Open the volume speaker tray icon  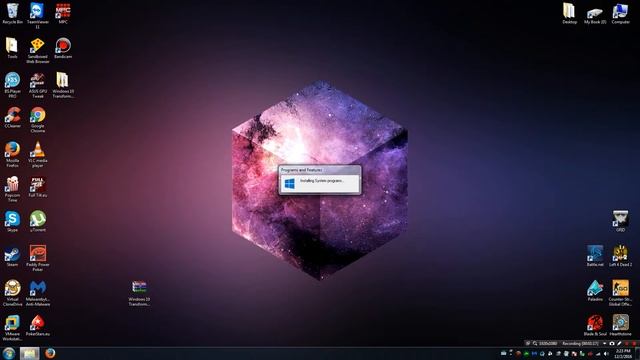[x=606, y=353]
